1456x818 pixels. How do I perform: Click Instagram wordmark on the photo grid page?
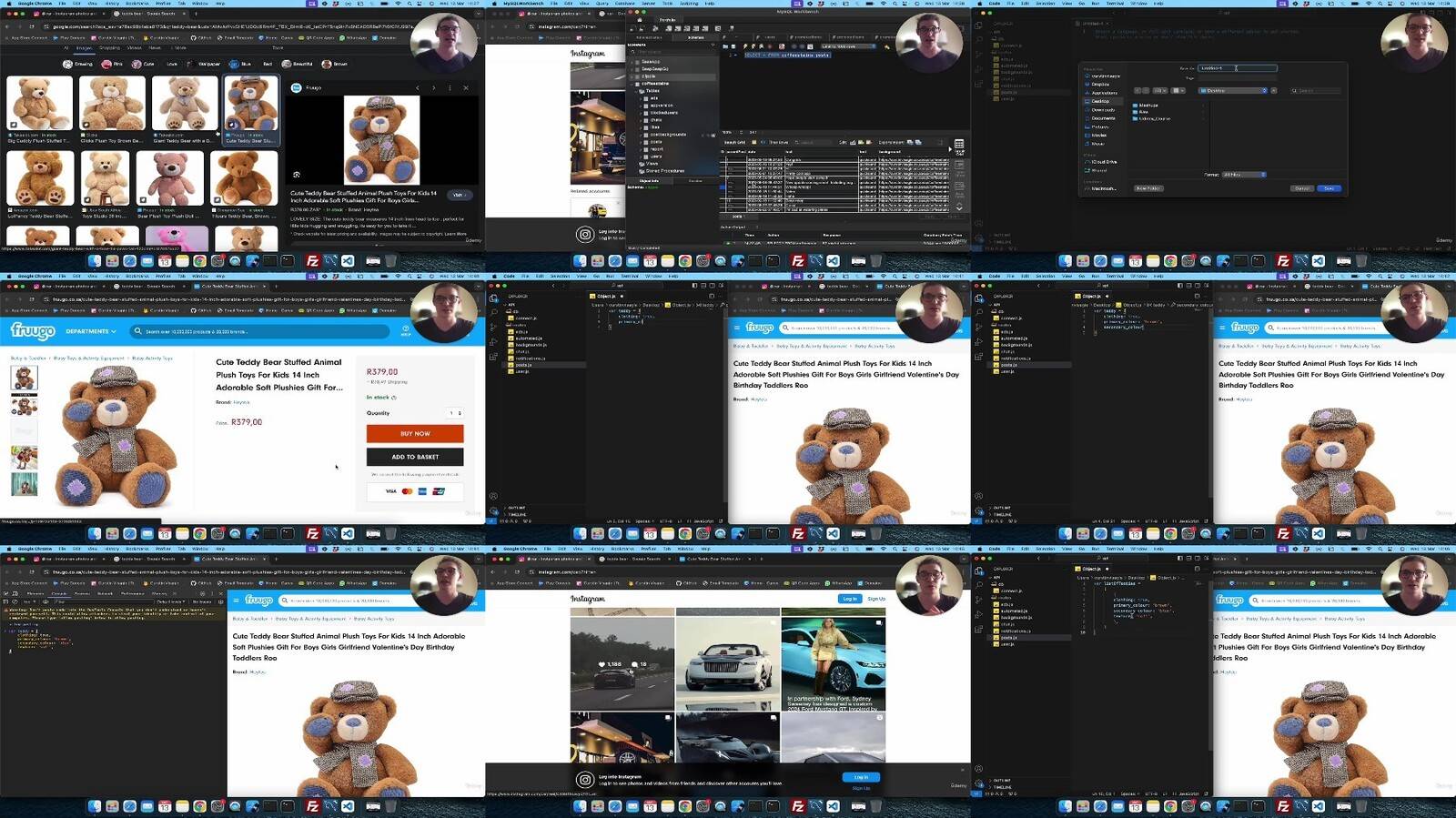click(x=588, y=599)
